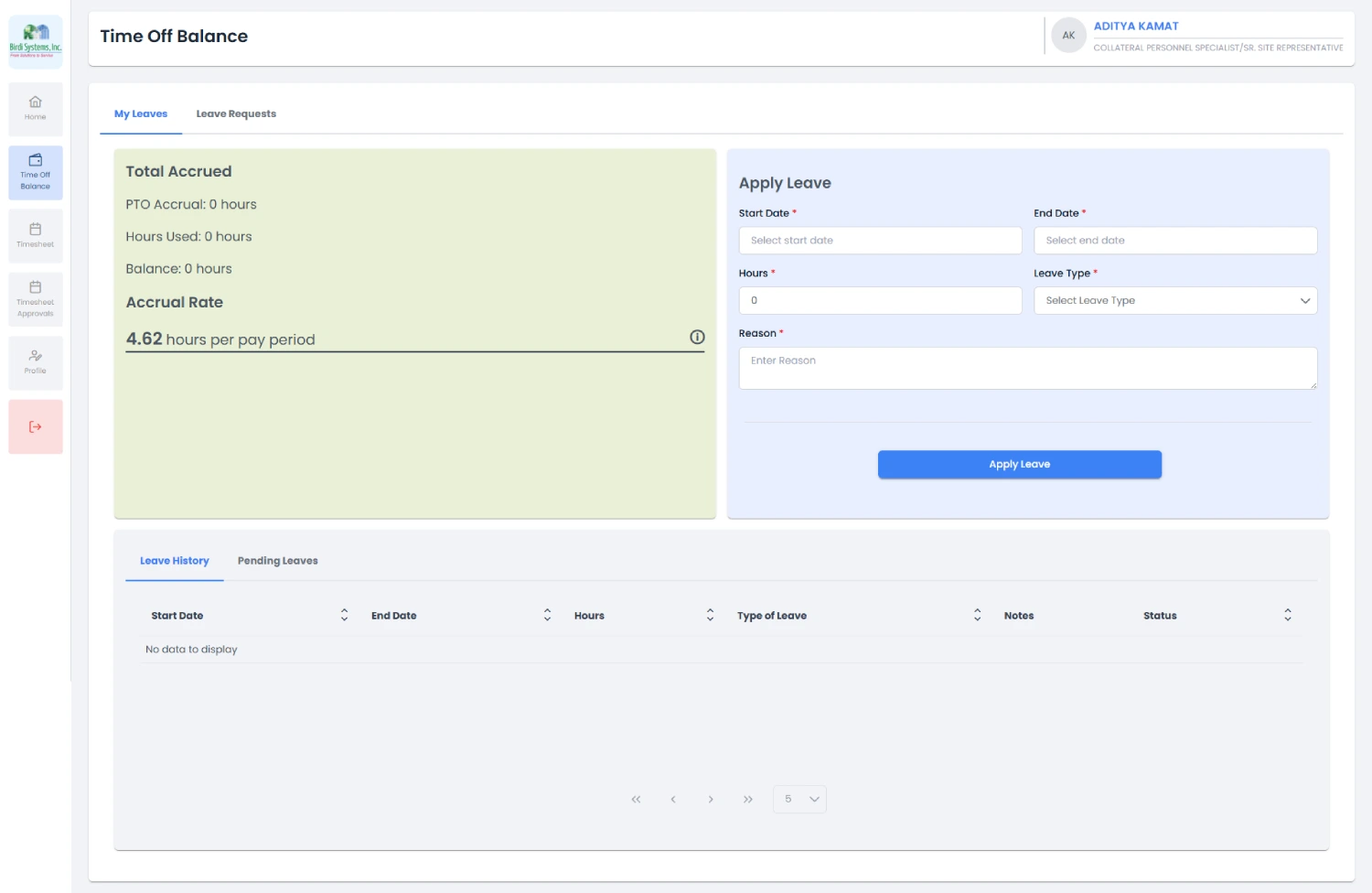Screen dimensions: 1372x893
Task: Click the 'No data to display' row
Action: [x=721, y=650]
